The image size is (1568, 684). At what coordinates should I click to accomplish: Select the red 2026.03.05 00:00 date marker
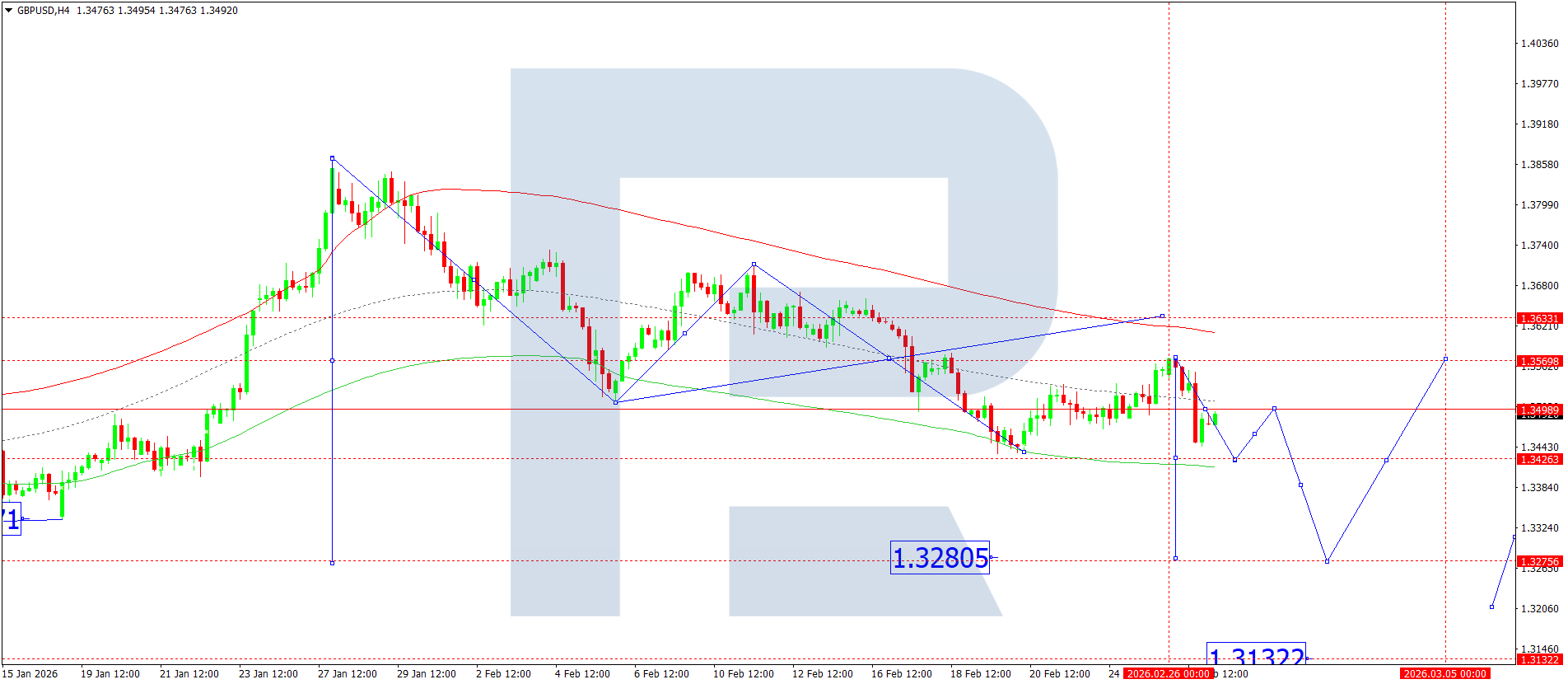pos(1445,674)
